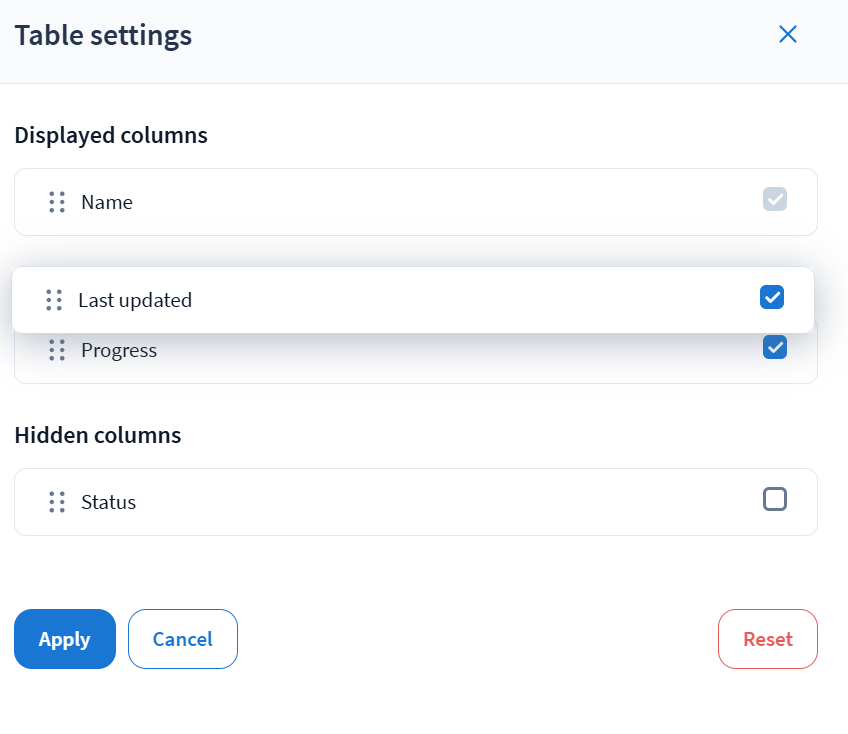Select the Status column label

(x=108, y=502)
